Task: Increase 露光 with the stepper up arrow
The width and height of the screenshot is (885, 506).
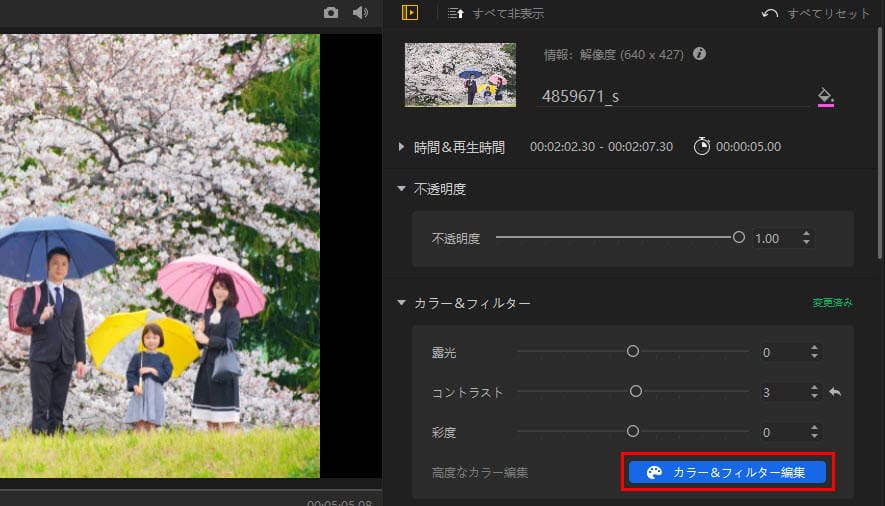Action: click(814, 347)
